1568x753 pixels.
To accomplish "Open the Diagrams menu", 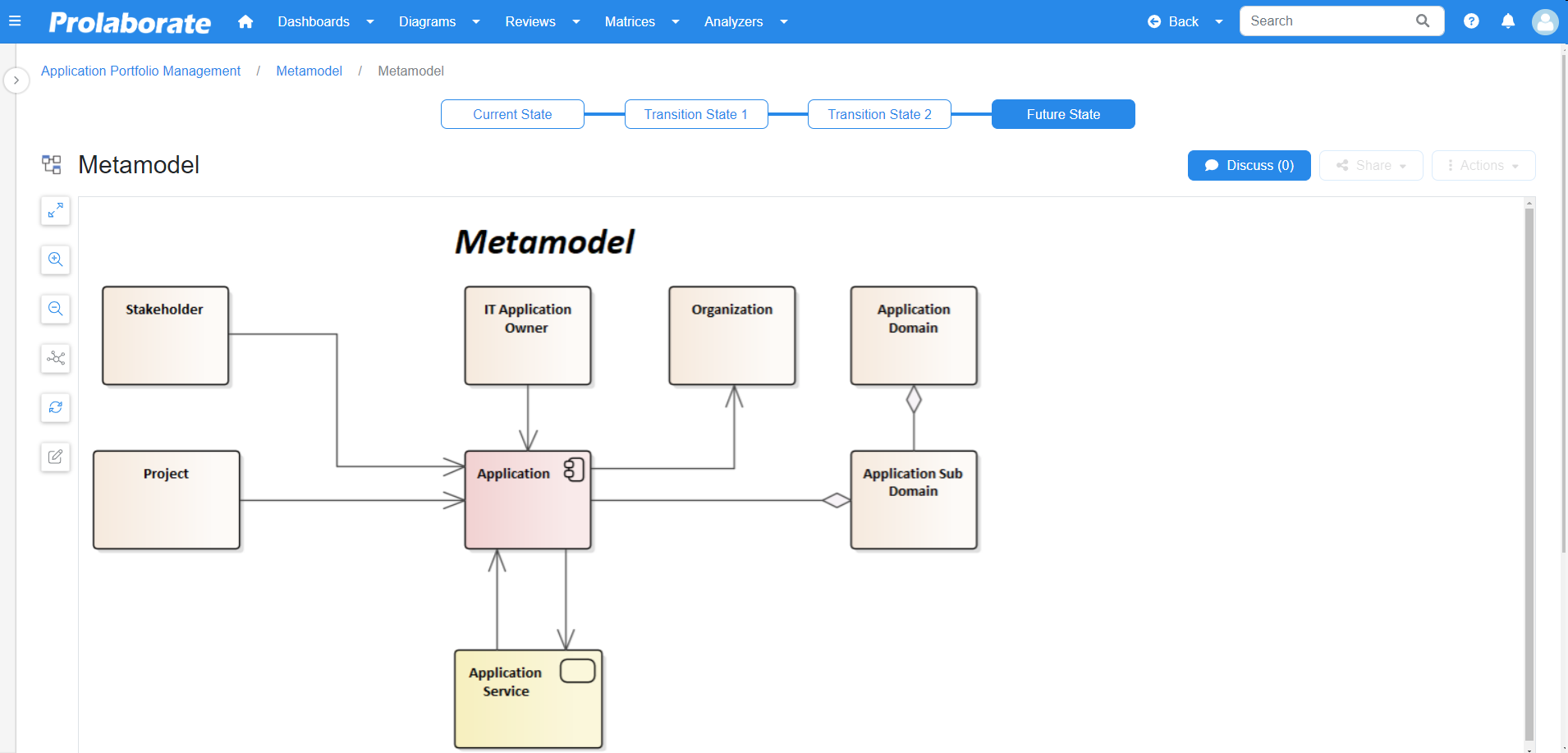I will tap(427, 22).
